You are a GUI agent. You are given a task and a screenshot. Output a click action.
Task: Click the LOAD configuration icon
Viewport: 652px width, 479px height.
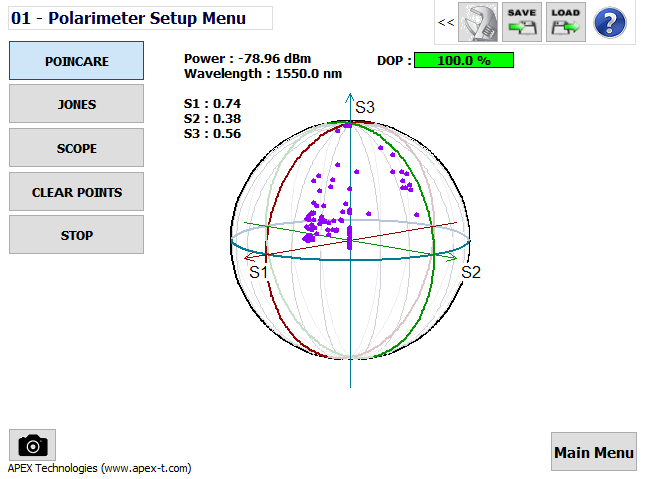click(x=566, y=22)
